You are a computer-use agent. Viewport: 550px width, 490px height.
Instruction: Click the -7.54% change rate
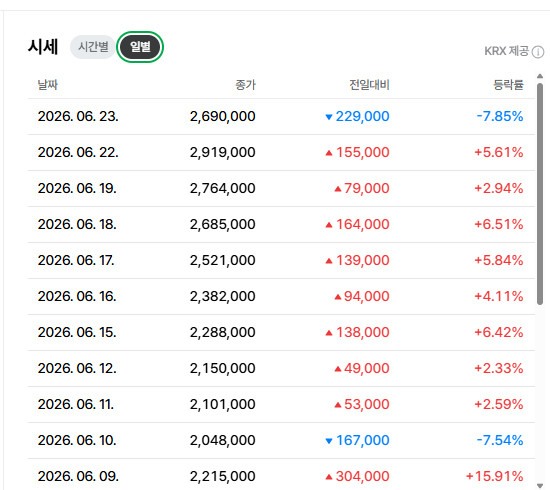[500, 440]
